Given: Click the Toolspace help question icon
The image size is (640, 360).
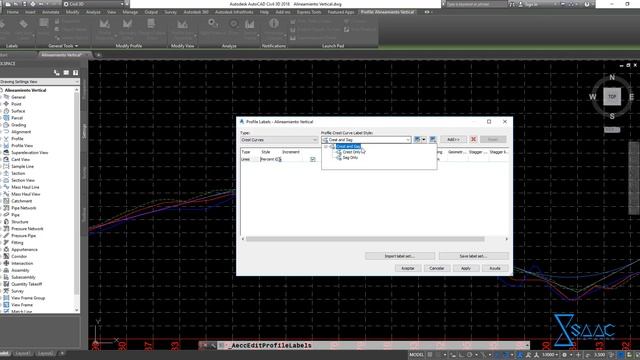Looking at the screenshot, I should 76,73.
